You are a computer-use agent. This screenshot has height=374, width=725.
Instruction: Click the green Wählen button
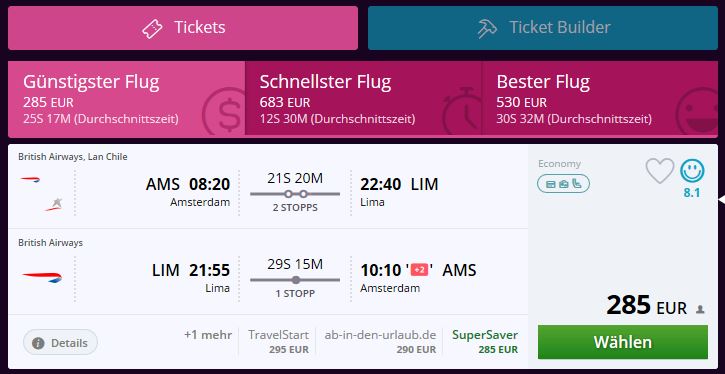click(622, 342)
